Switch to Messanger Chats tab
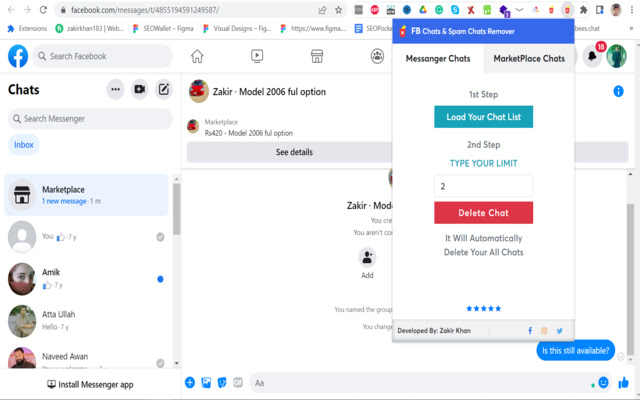Image resolution: width=640 pixels, height=400 pixels. (438, 58)
